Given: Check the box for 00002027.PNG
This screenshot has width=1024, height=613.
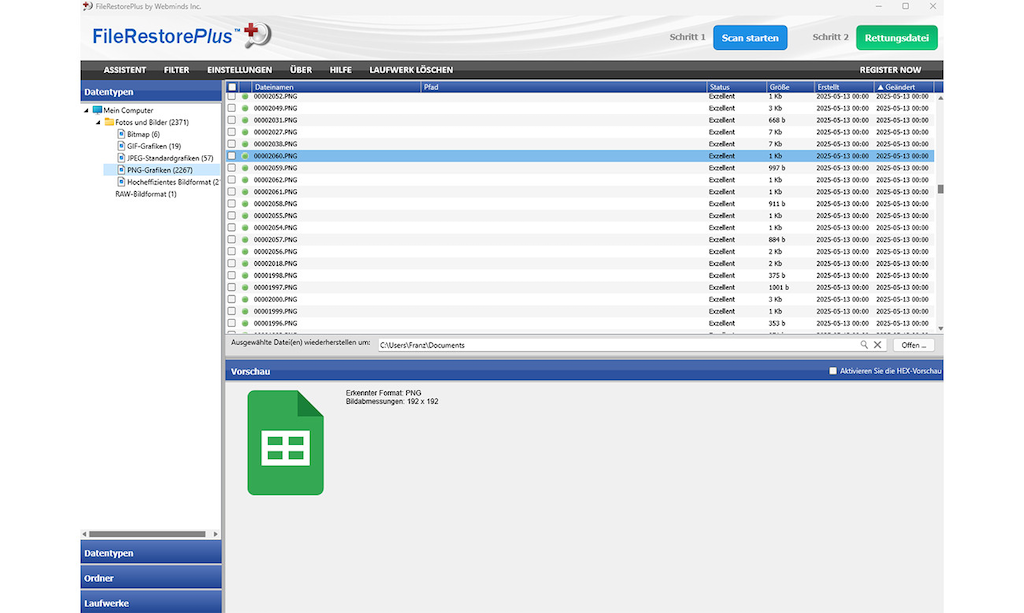Looking at the screenshot, I should [x=232, y=132].
